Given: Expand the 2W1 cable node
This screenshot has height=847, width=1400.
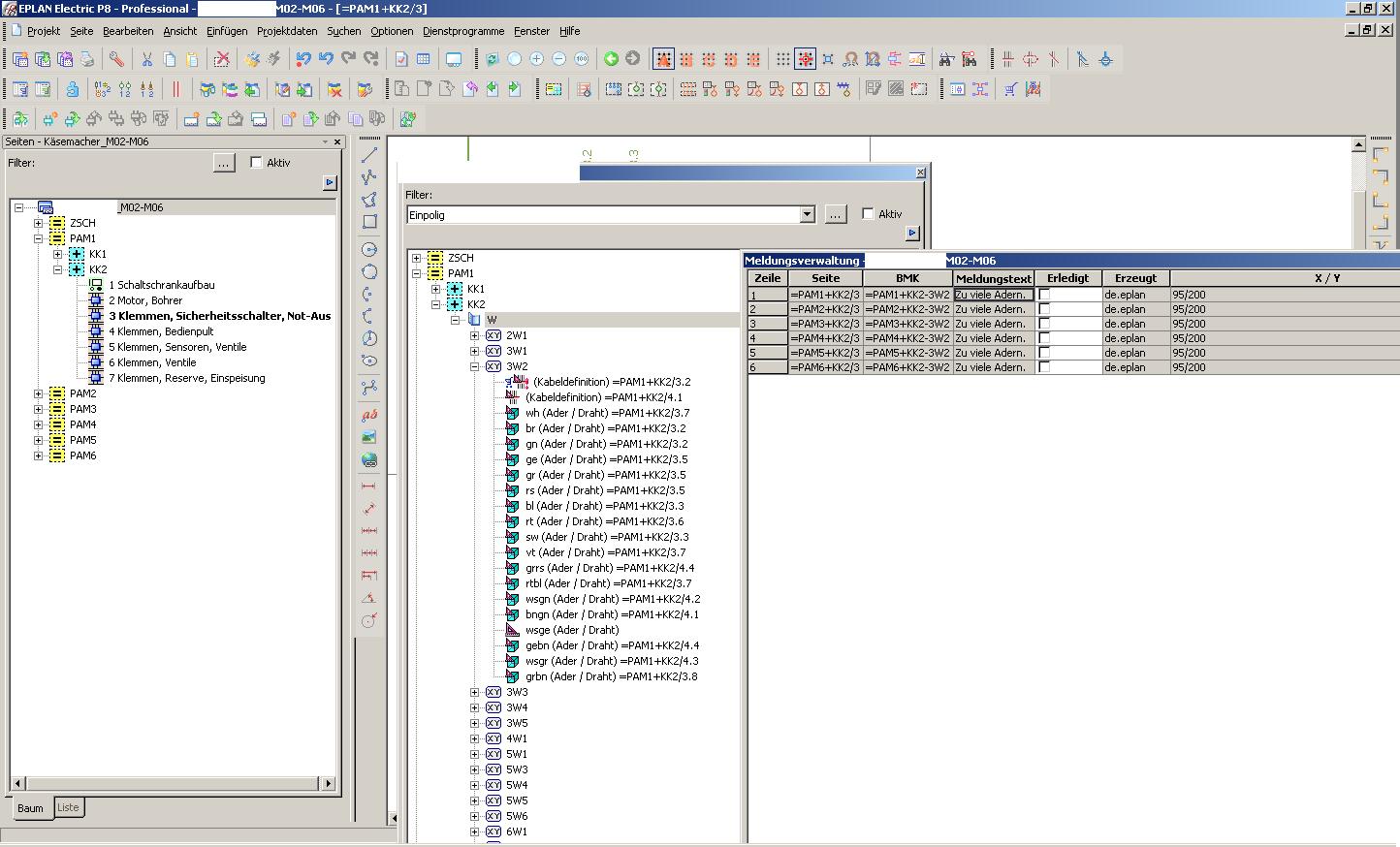Looking at the screenshot, I should (x=474, y=335).
